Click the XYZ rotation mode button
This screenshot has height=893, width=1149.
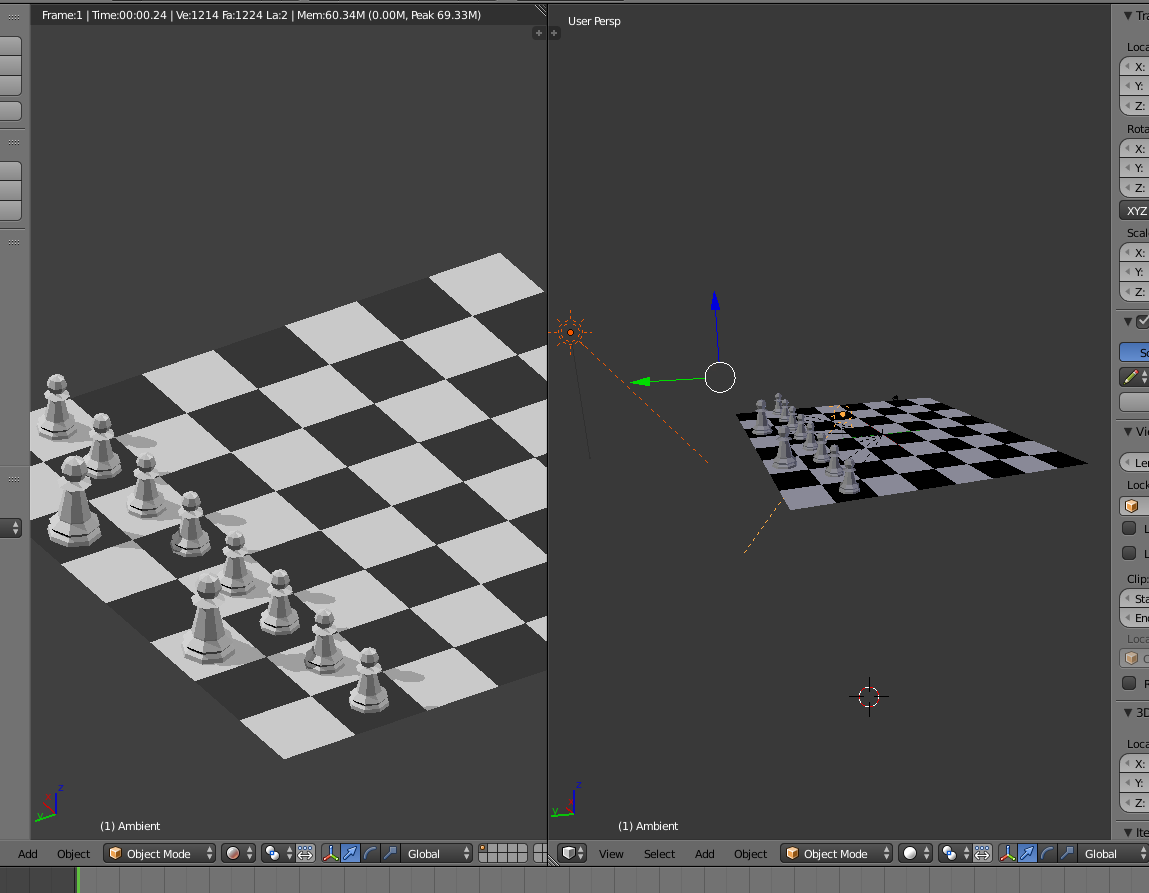(1135, 211)
